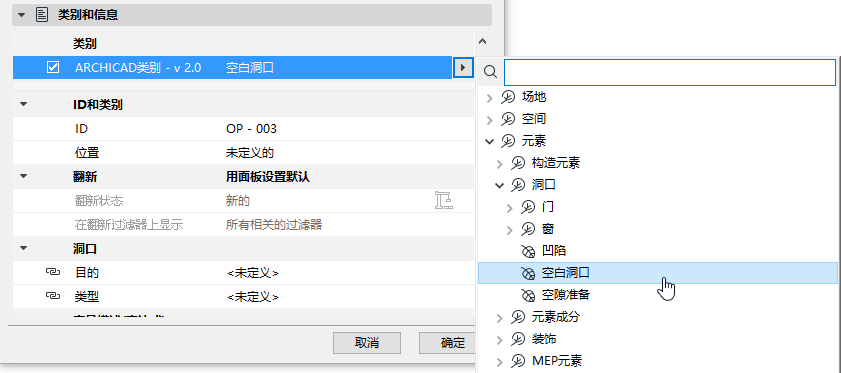Click the 取消 button
Screen dimensions: 841x373
pos(367,343)
